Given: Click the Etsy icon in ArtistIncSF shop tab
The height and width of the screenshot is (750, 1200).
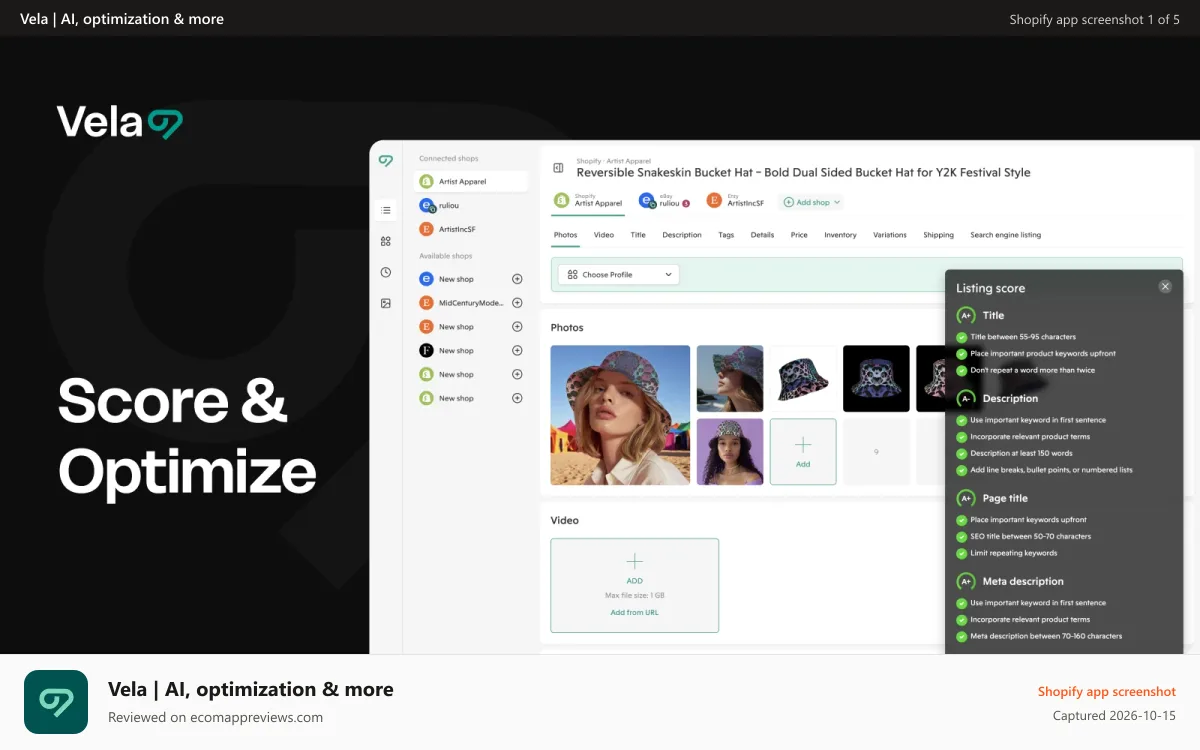Looking at the screenshot, I should click(714, 200).
